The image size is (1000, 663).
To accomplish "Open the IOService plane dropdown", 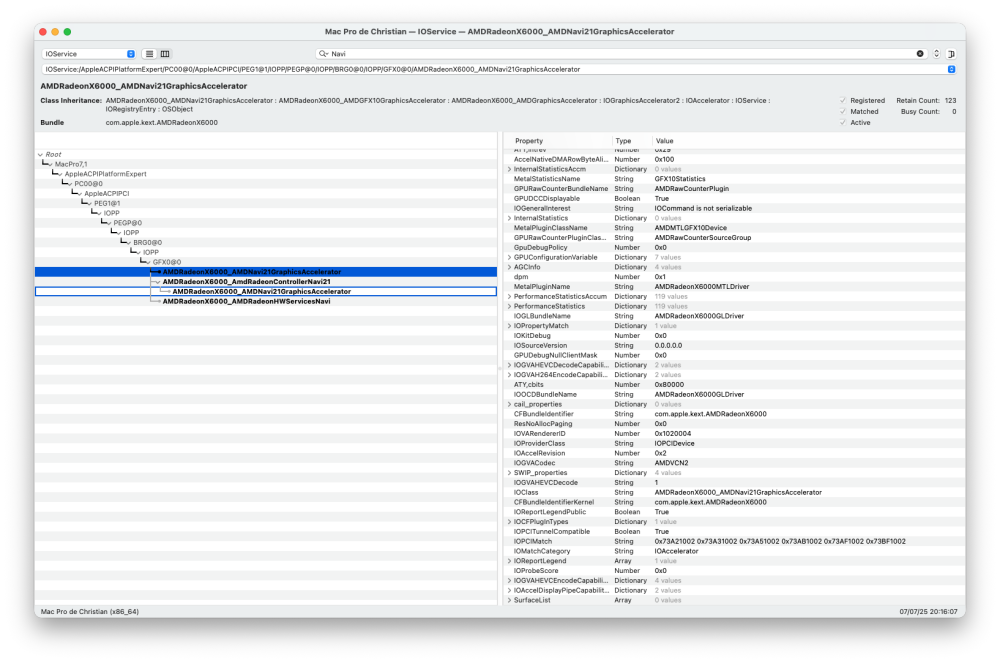I will 89,54.
